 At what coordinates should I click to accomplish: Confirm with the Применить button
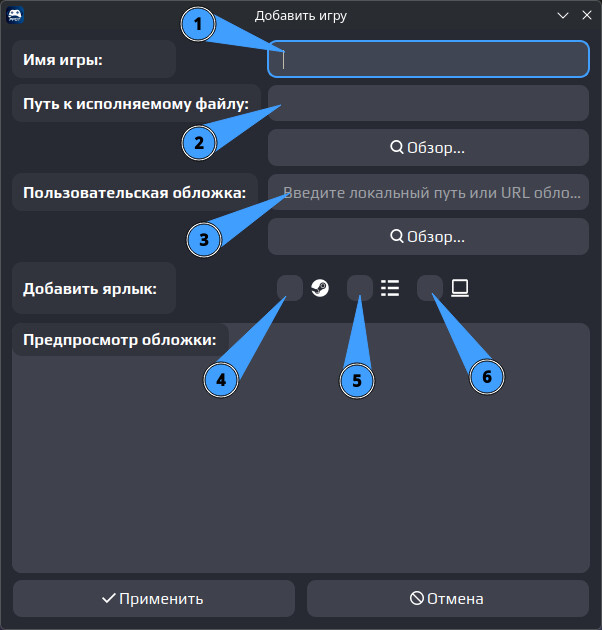(154, 598)
